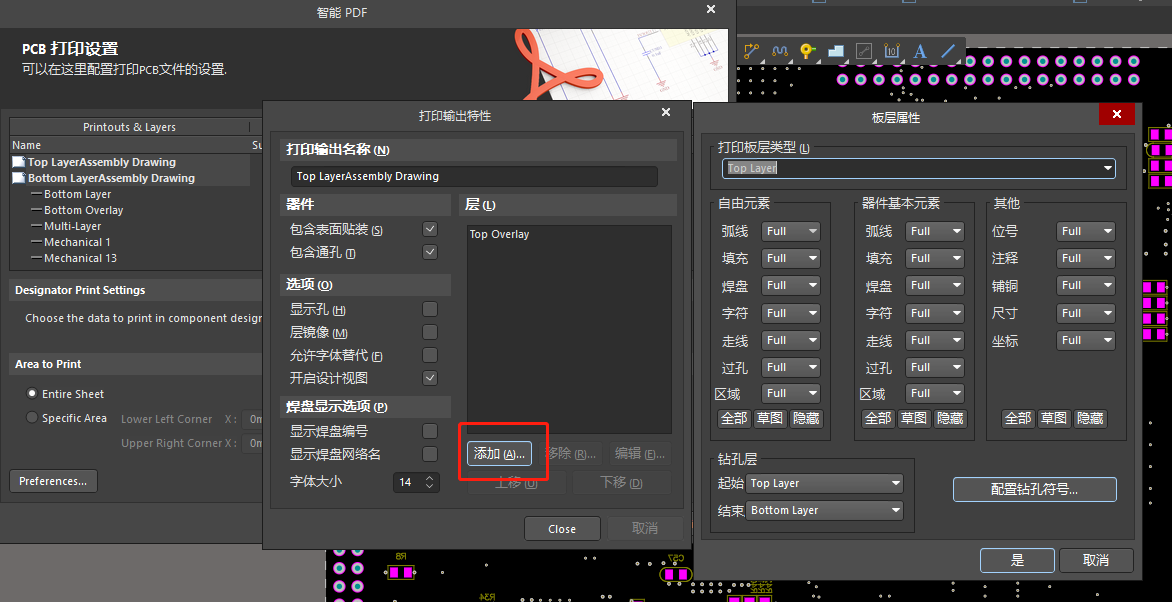
Task: Enable 层镜像 checkbox
Action: [x=430, y=332]
